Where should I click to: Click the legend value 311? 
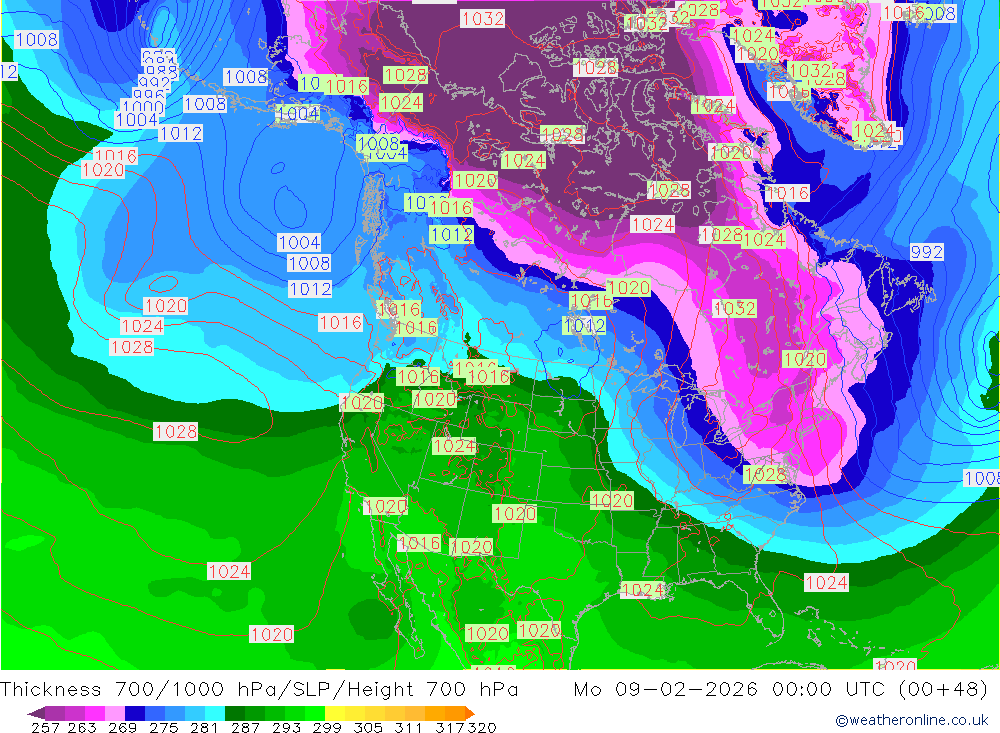pyautogui.click(x=408, y=727)
